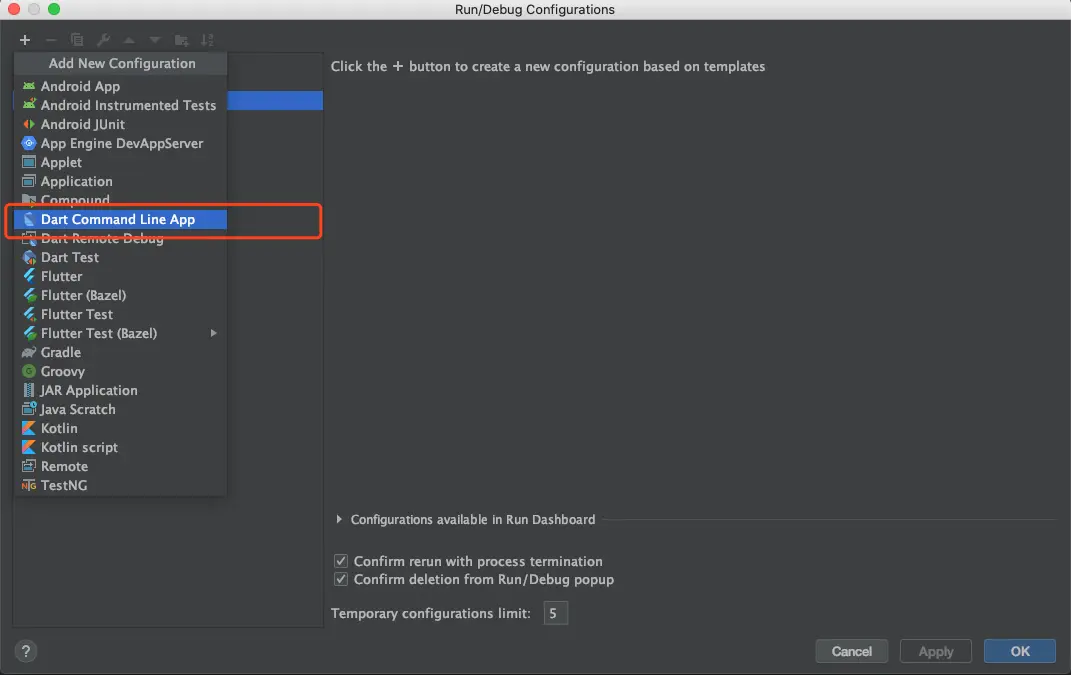This screenshot has width=1071, height=675.
Task: Select Flutter Test entry
Action: point(120,315)
